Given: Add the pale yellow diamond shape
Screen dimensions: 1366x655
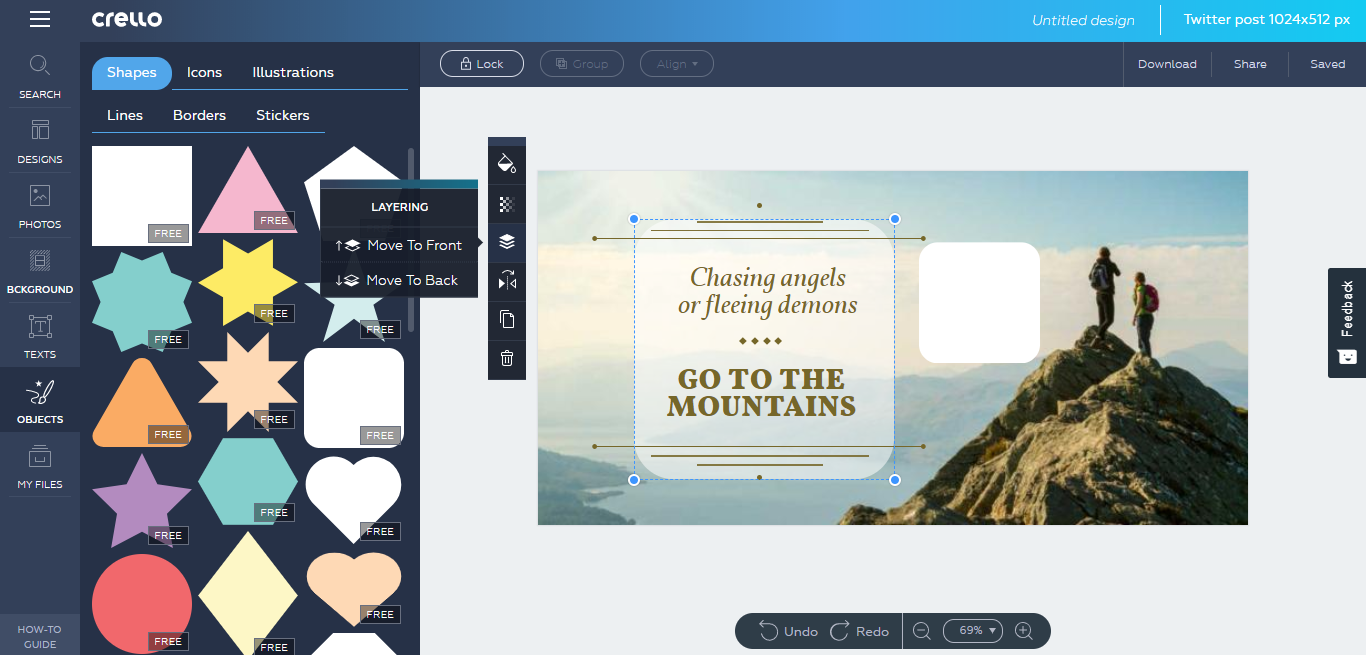Looking at the screenshot, I should click(x=248, y=593).
